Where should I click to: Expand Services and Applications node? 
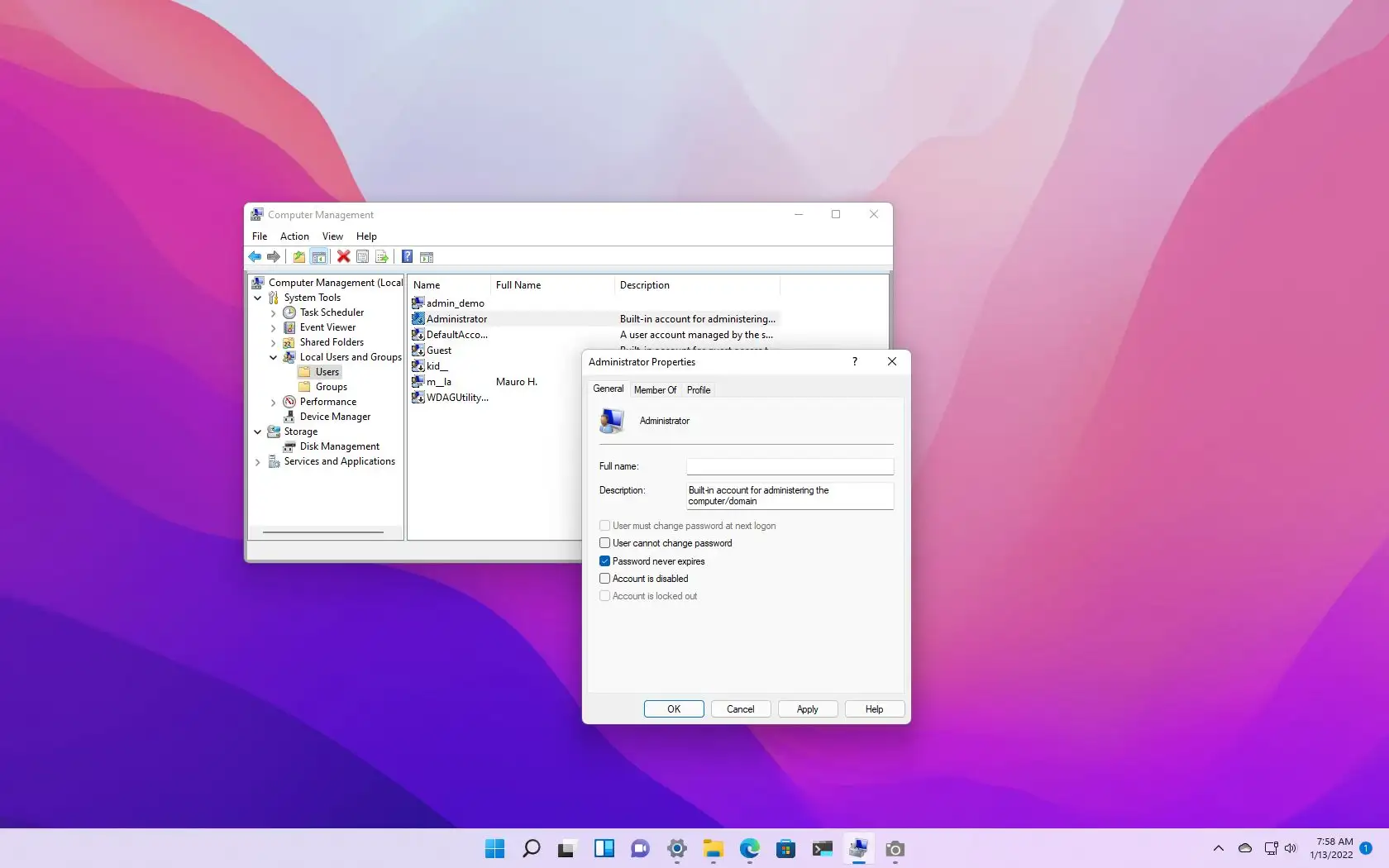pyautogui.click(x=258, y=462)
